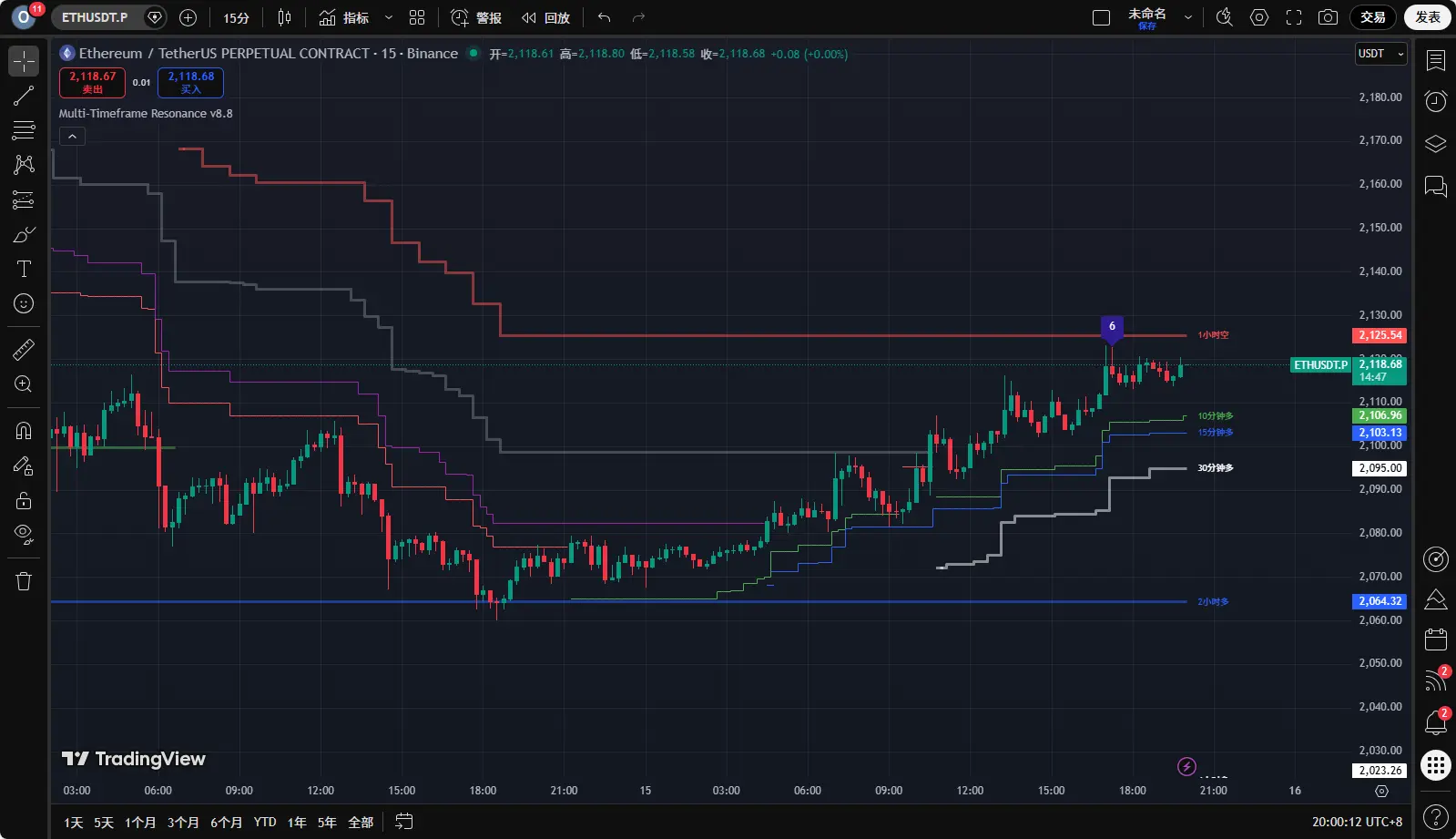This screenshot has height=839, width=1456.
Task: Click the Ethereum / TetherUS symbol title
Action: pyautogui.click(x=269, y=54)
